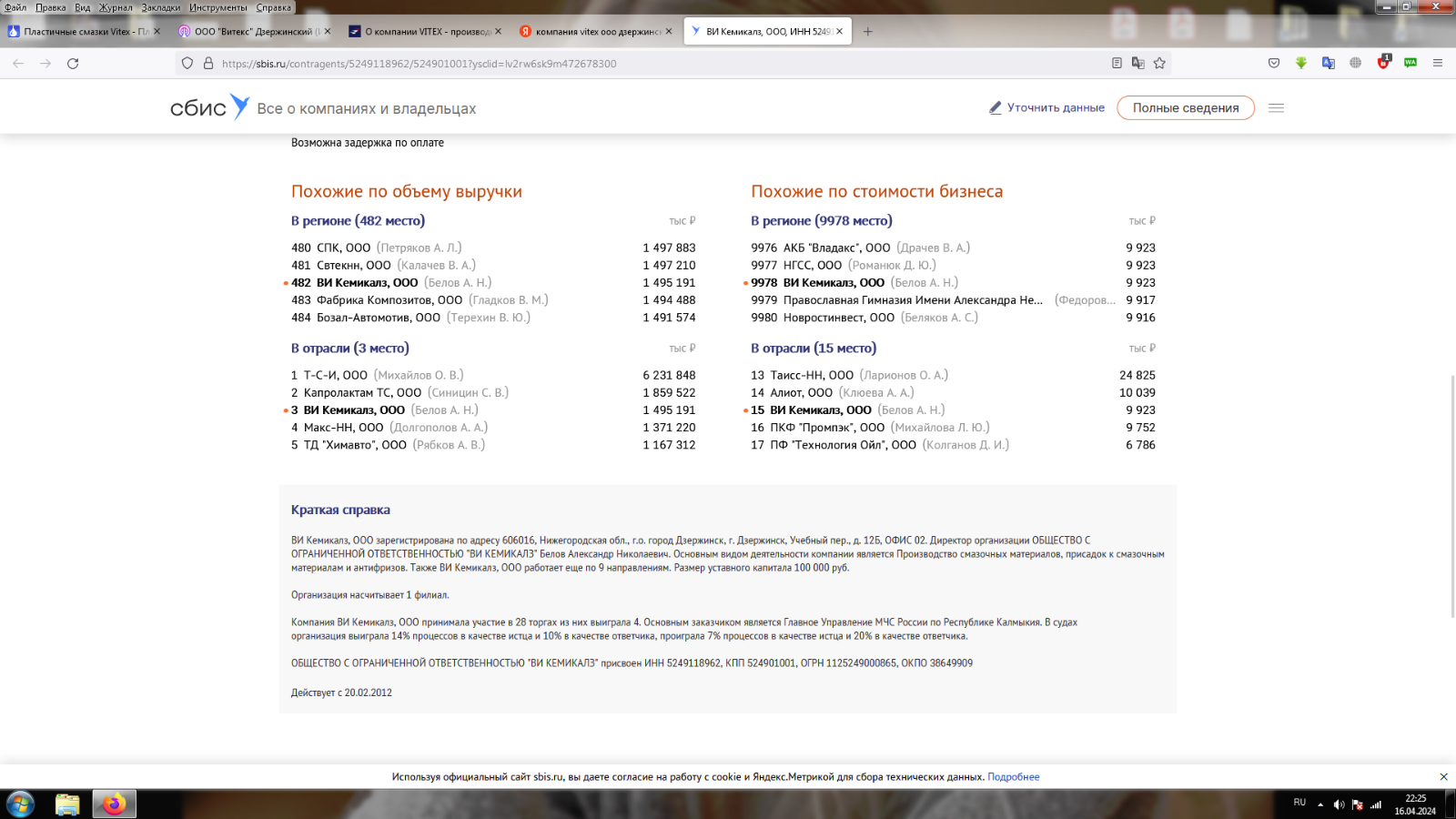This screenshot has width=1456, height=819.
Task: Click Firefox icon in the taskbar
Action: point(114,804)
